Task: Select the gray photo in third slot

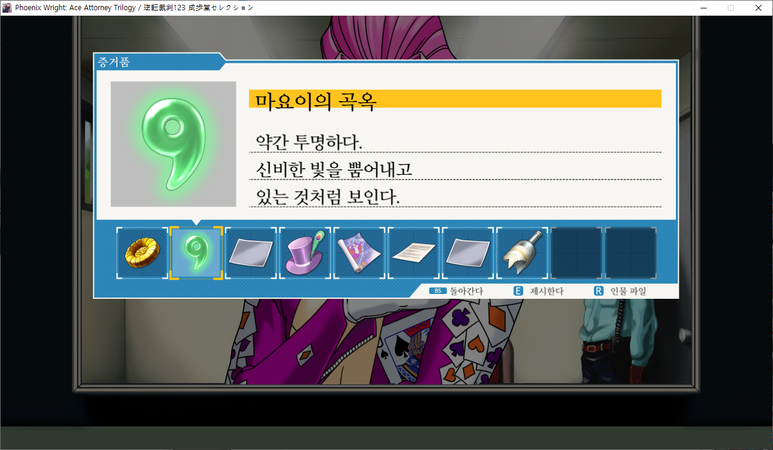Action: (250, 253)
